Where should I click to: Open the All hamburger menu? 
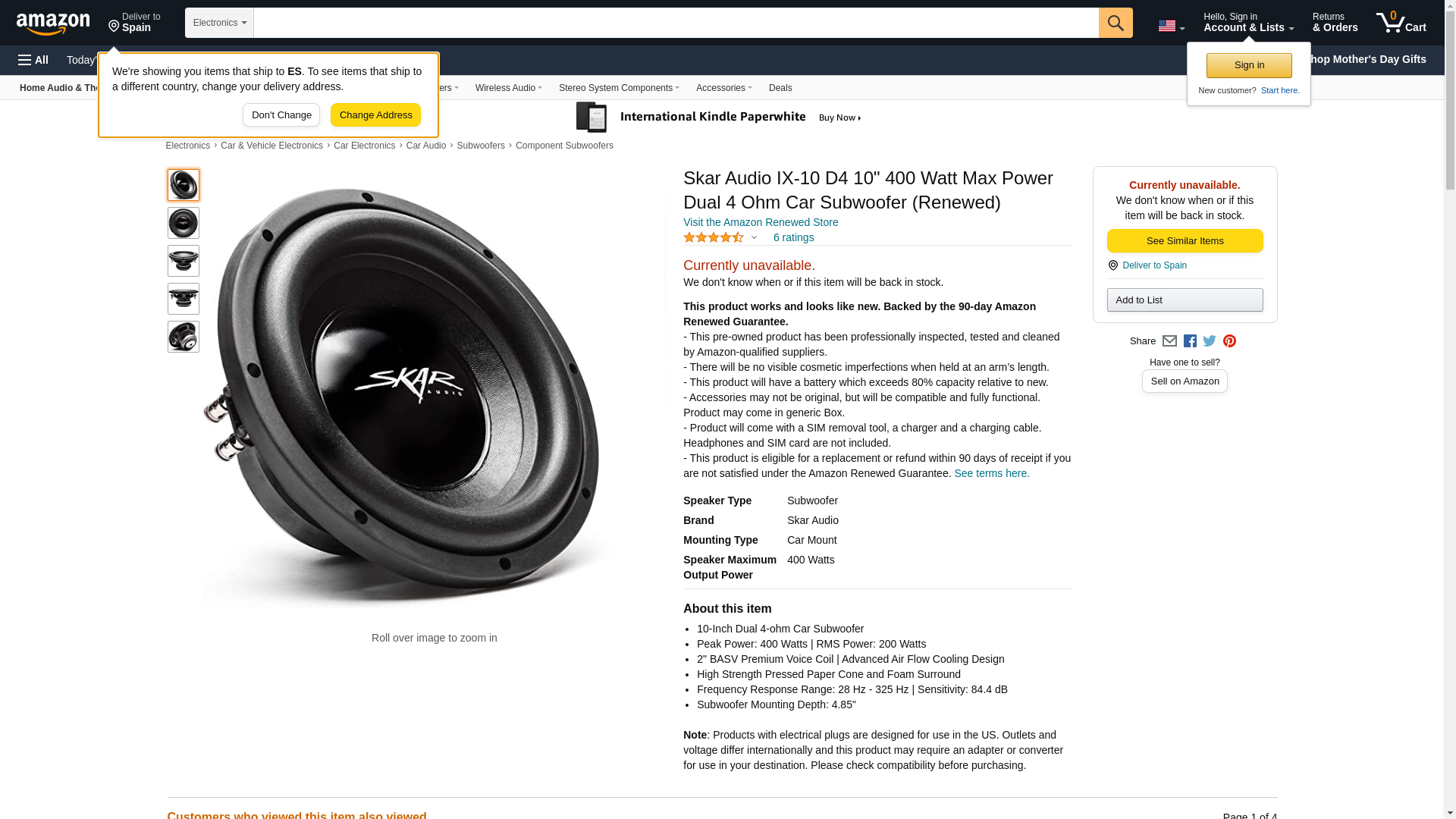pyautogui.click(x=33, y=60)
